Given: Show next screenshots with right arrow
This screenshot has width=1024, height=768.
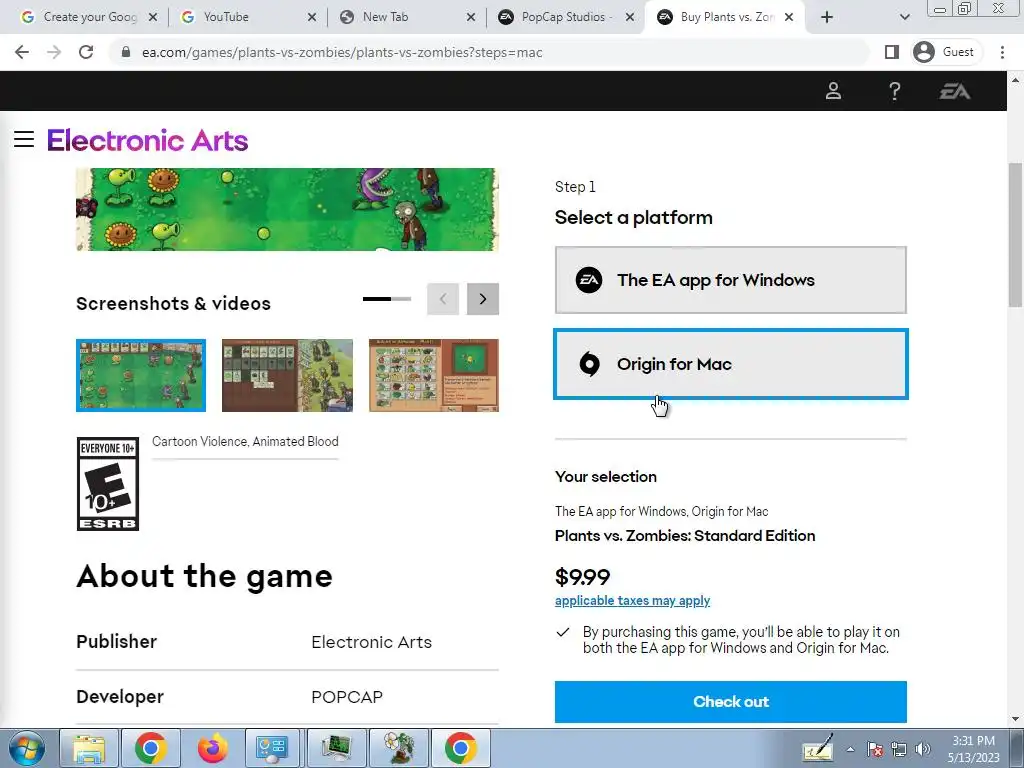Looking at the screenshot, I should coord(483,299).
